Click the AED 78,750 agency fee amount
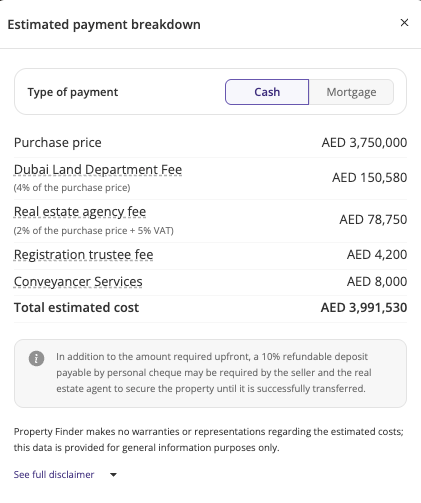 tap(373, 220)
